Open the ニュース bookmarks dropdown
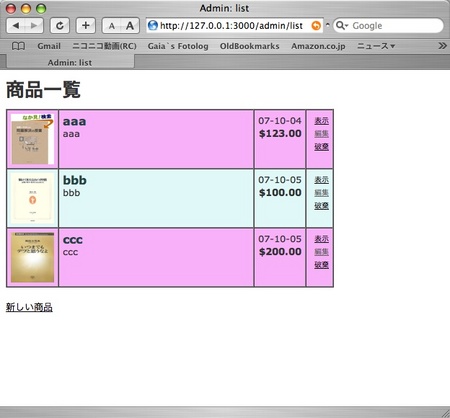 click(x=376, y=46)
